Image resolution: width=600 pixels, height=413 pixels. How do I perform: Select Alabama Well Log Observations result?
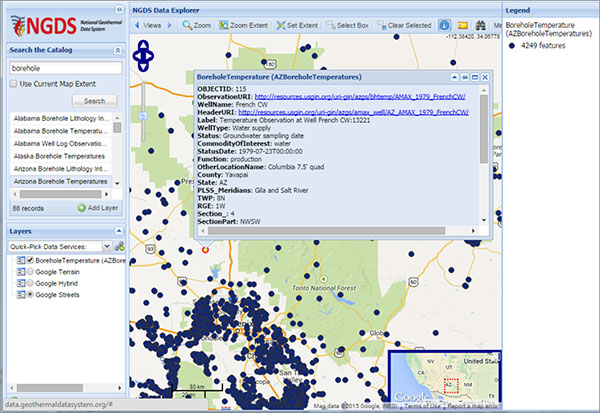tap(61, 144)
